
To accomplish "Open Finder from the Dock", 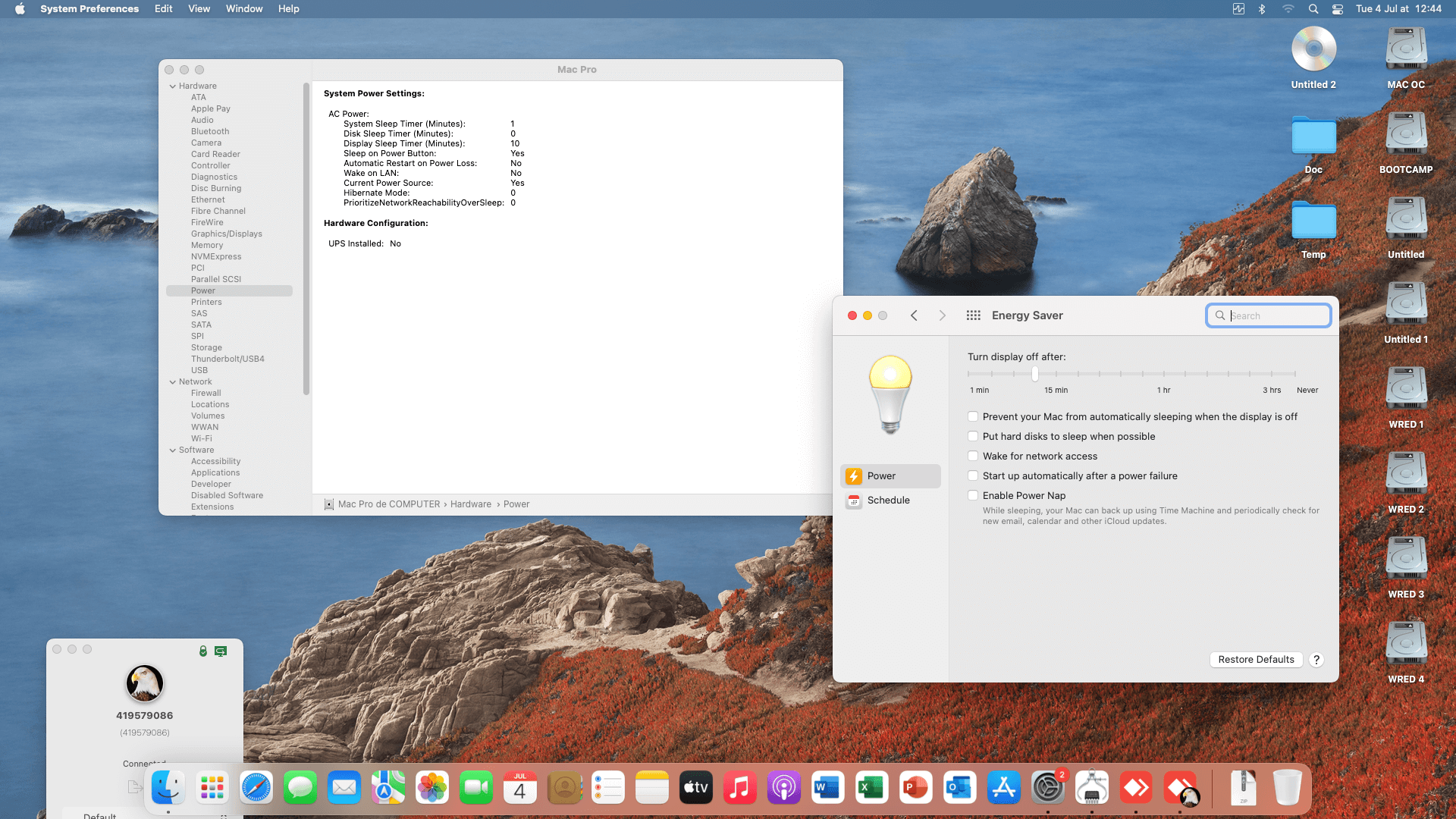I will [x=168, y=788].
